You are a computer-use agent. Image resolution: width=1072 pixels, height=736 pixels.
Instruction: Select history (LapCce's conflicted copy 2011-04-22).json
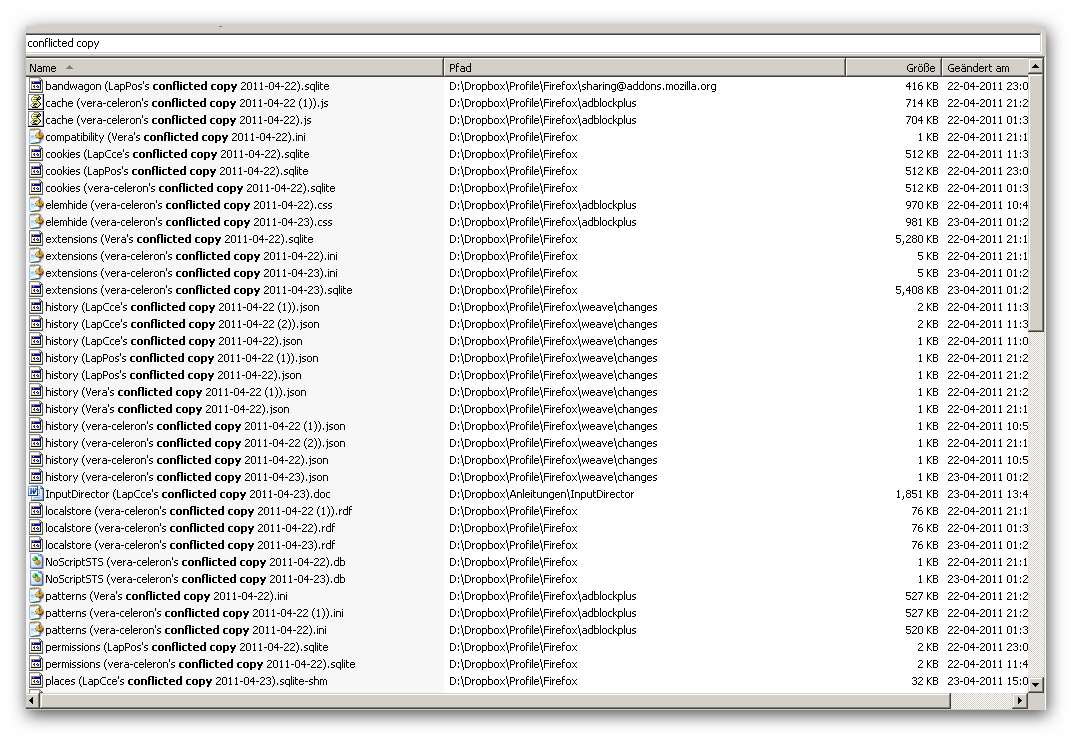(x=174, y=341)
